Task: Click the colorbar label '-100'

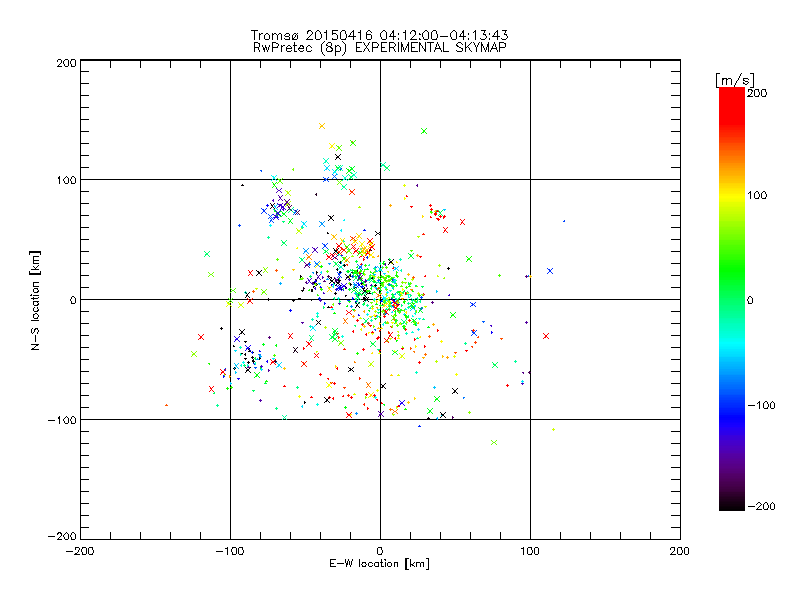Action: 761,406
